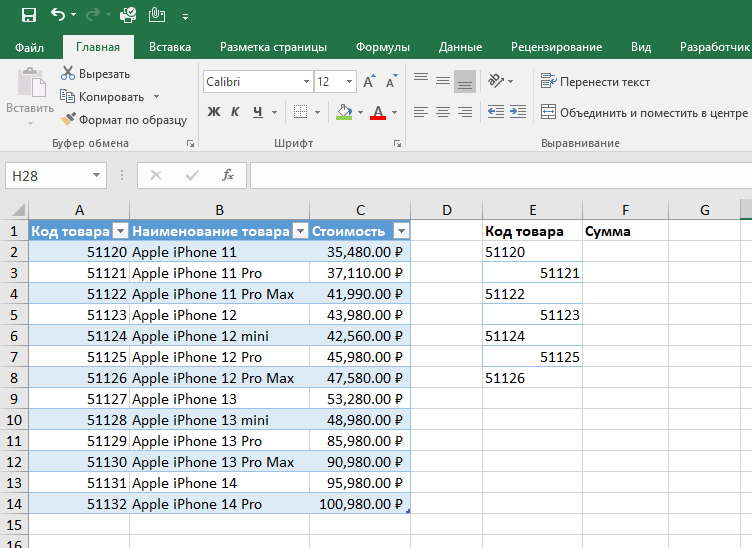
Task: Align text right icon
Action: pos(465,112)
